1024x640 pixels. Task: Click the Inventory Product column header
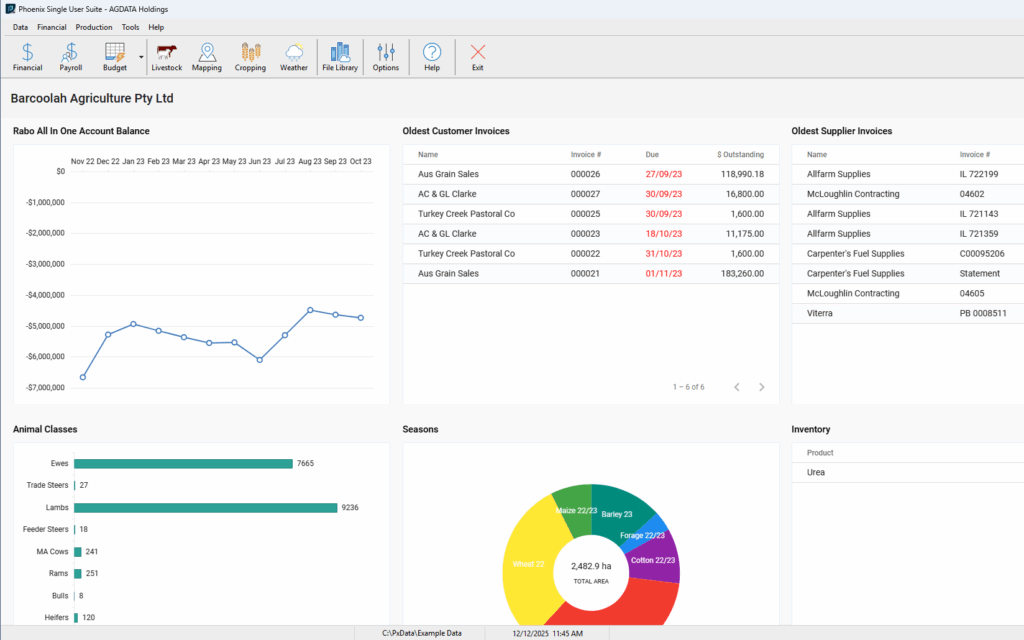(820, 453)
